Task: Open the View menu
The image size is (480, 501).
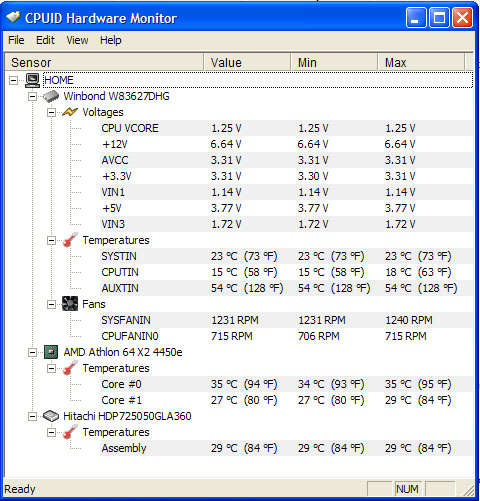Action: (77, 40)
